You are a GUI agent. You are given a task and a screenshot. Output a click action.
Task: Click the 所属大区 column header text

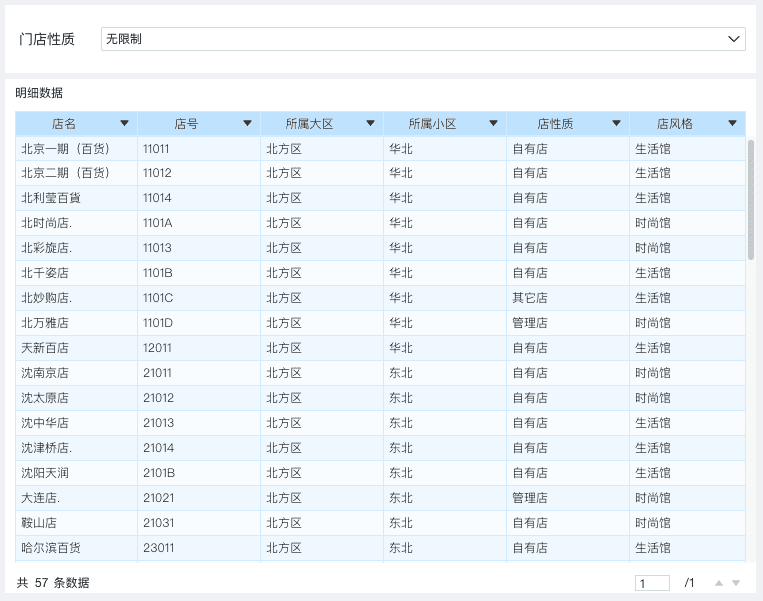click(x=309, y=124)
